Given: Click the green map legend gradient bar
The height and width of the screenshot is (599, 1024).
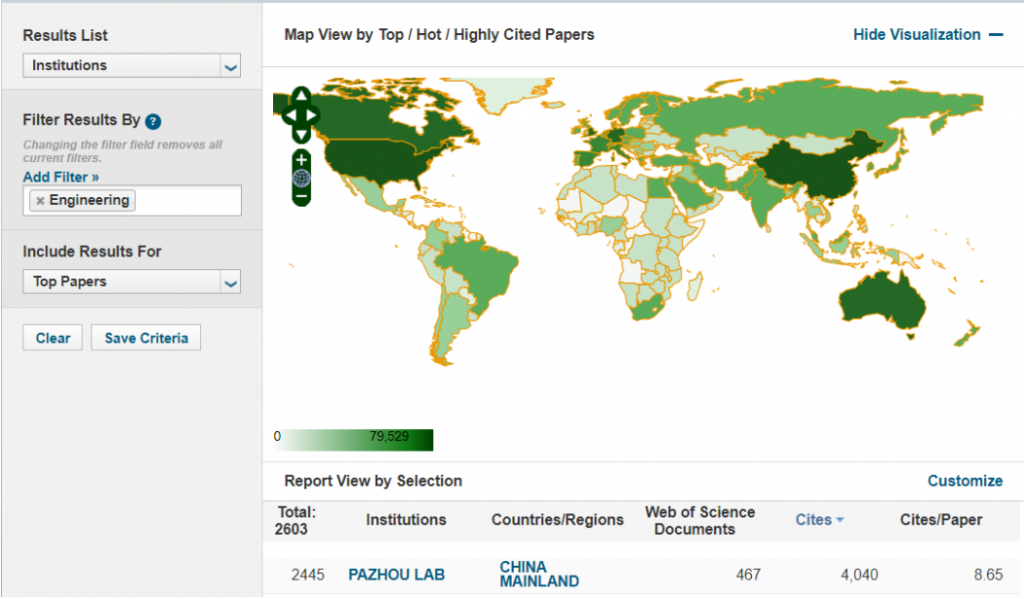Looking at the screenshot, I should pyautogui.click(x=354, y=440).
